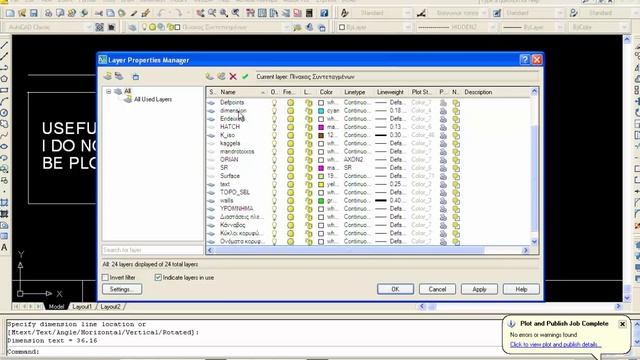Click the Cancel button

[x=437, y=289]
